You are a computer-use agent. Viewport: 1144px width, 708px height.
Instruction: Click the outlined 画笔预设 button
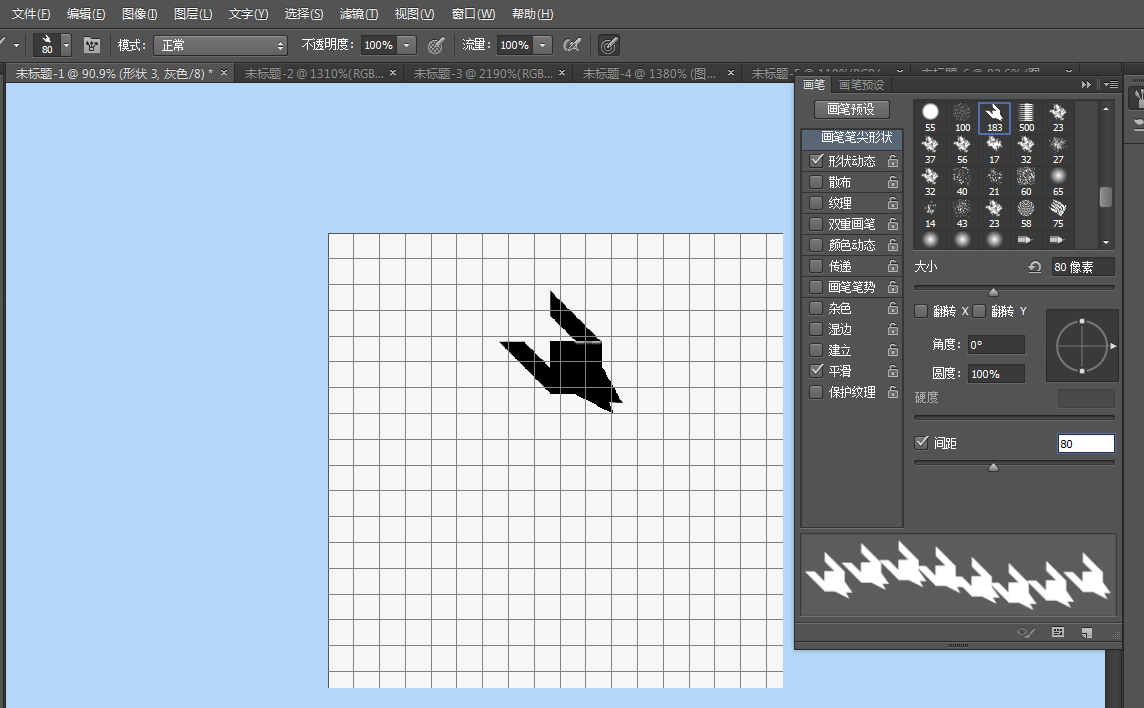tap(851, 109)
